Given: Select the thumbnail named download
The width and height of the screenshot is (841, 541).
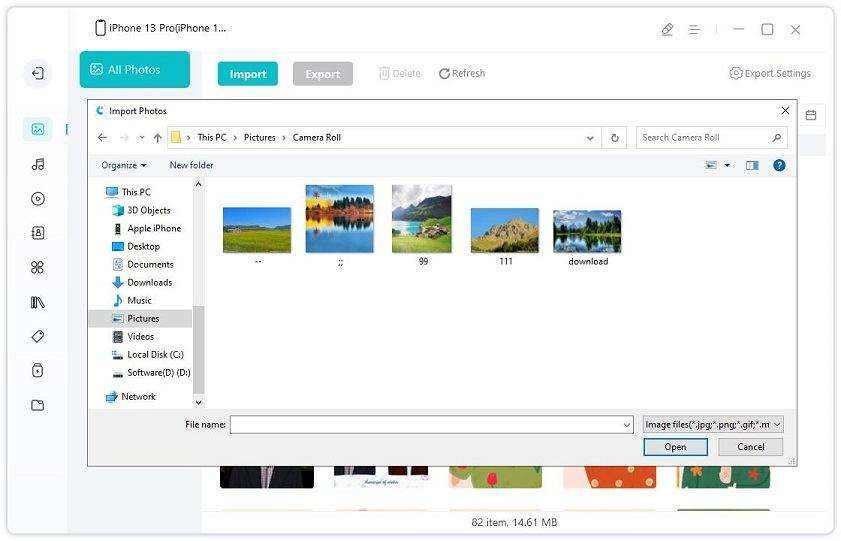Looking at the screenshot, I should pos(587,232).
